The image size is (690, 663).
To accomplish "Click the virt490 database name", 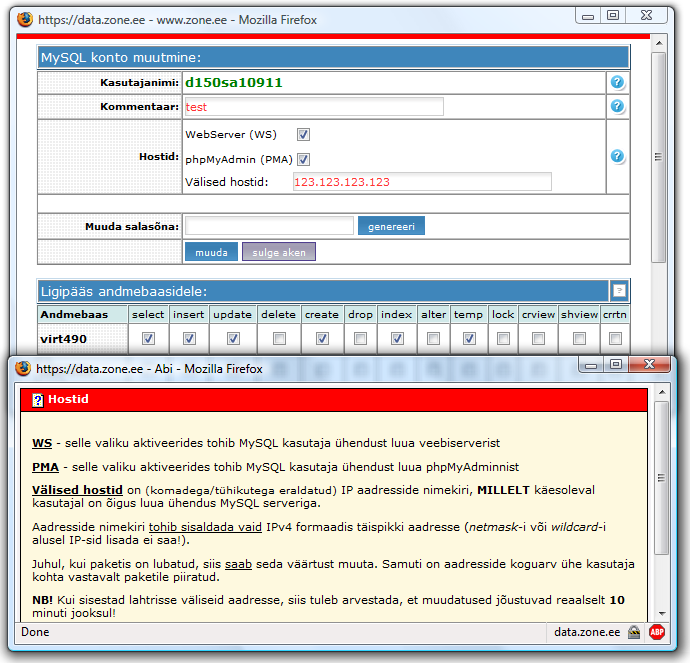I will click(63, 339).
